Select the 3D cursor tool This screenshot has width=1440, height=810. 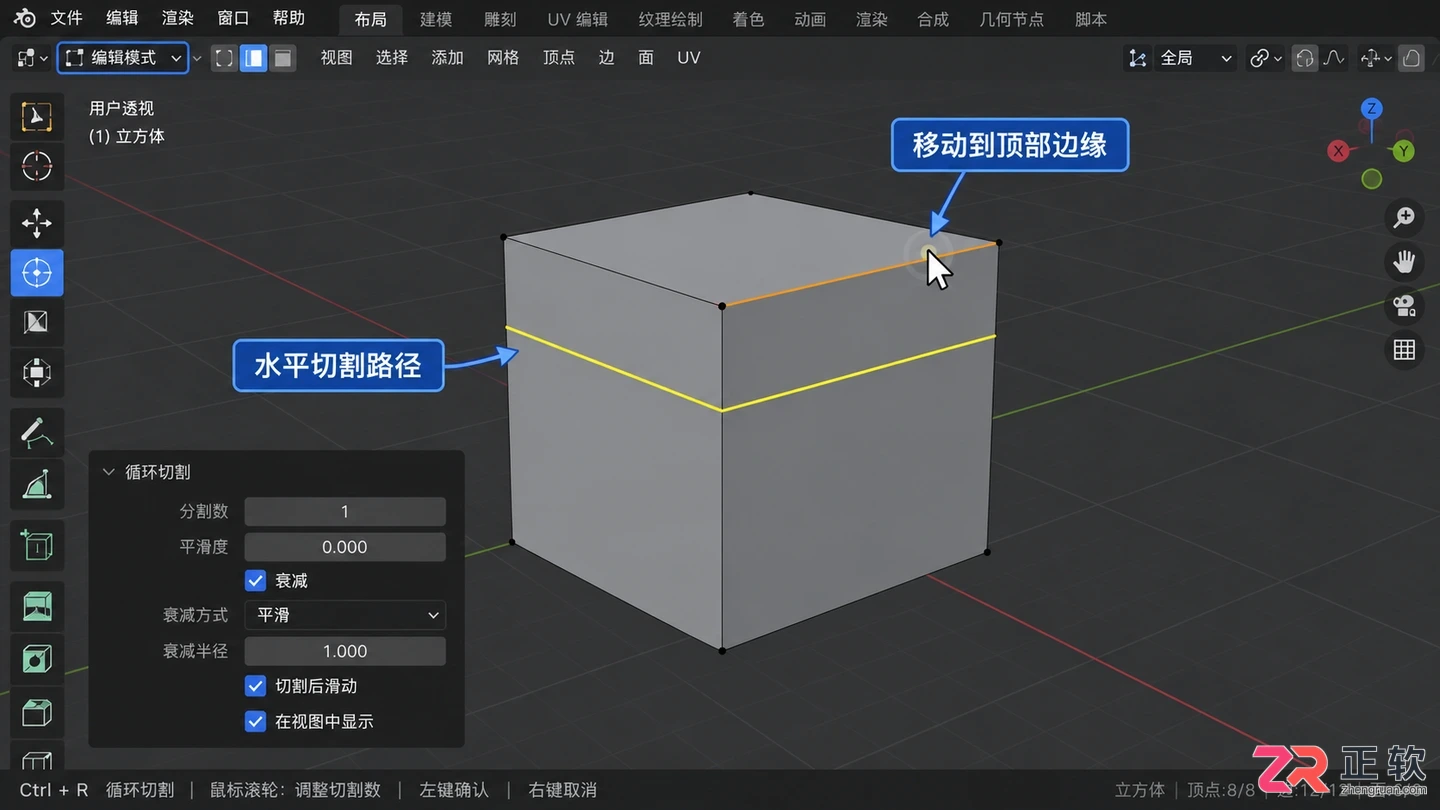[x=37, y=166]
